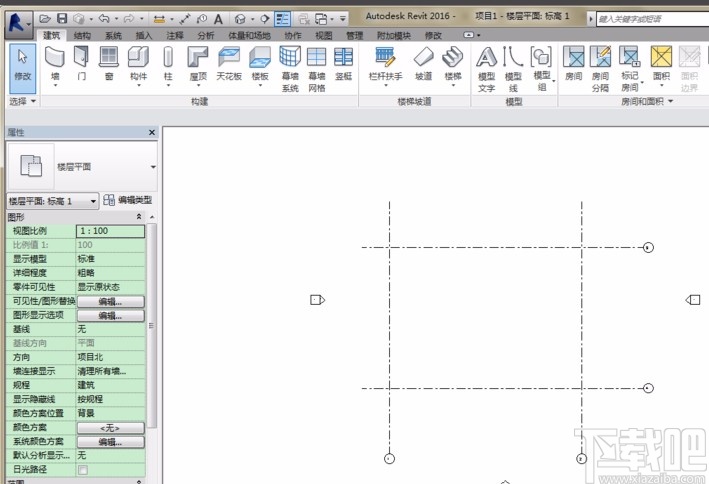709x484 pixels.
Task: Close the Properties (属性) panel
Action: pyautogui.click(x=152, y=133)
